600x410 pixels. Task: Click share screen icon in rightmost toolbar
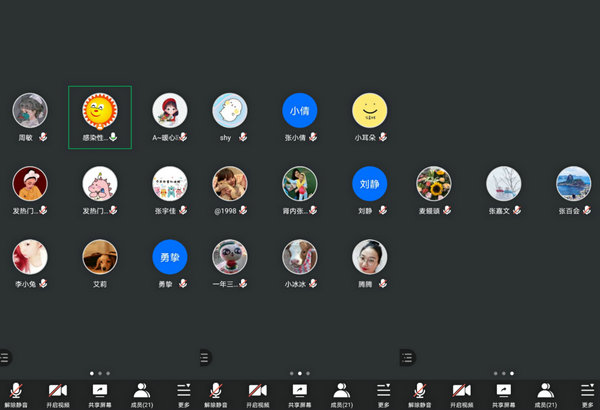click(503, 392)
